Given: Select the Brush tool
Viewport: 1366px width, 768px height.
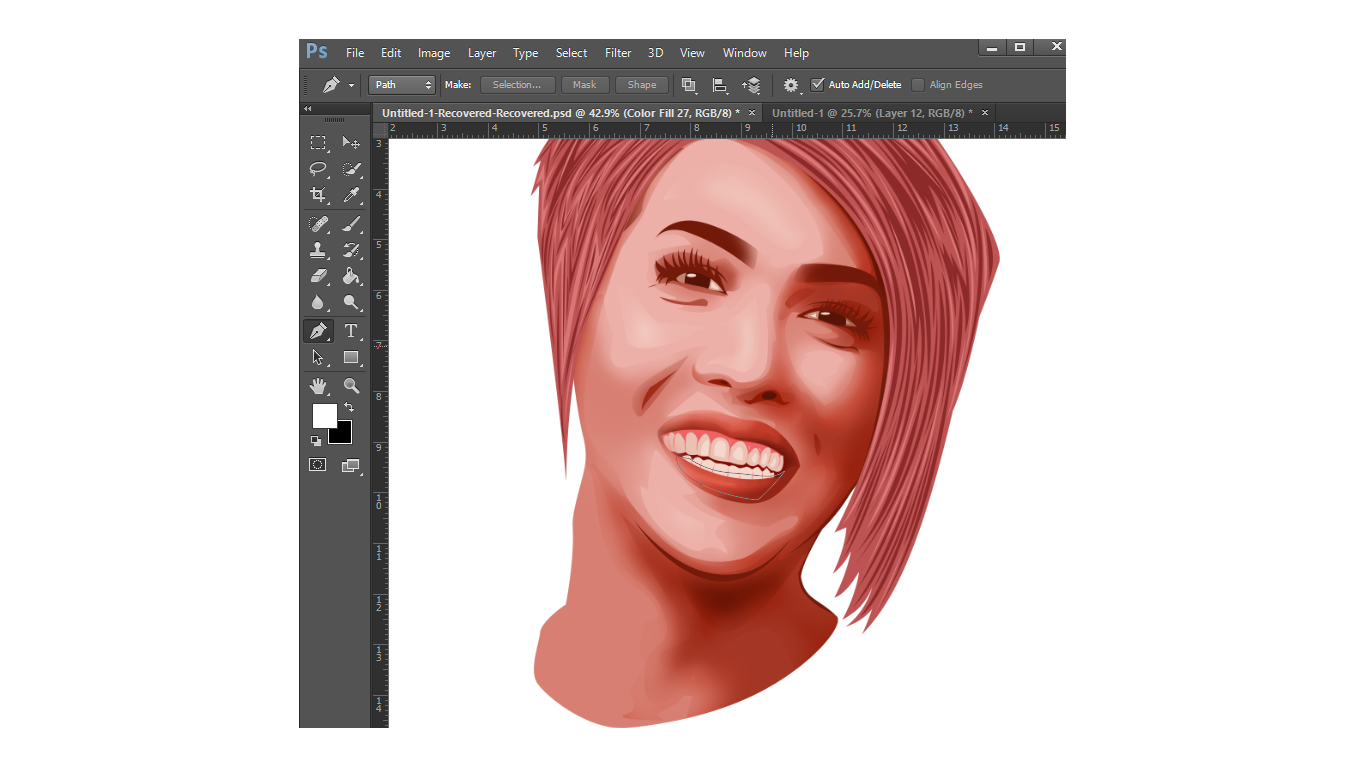Looking at the screenshot, I should click(x=351, y=224).
